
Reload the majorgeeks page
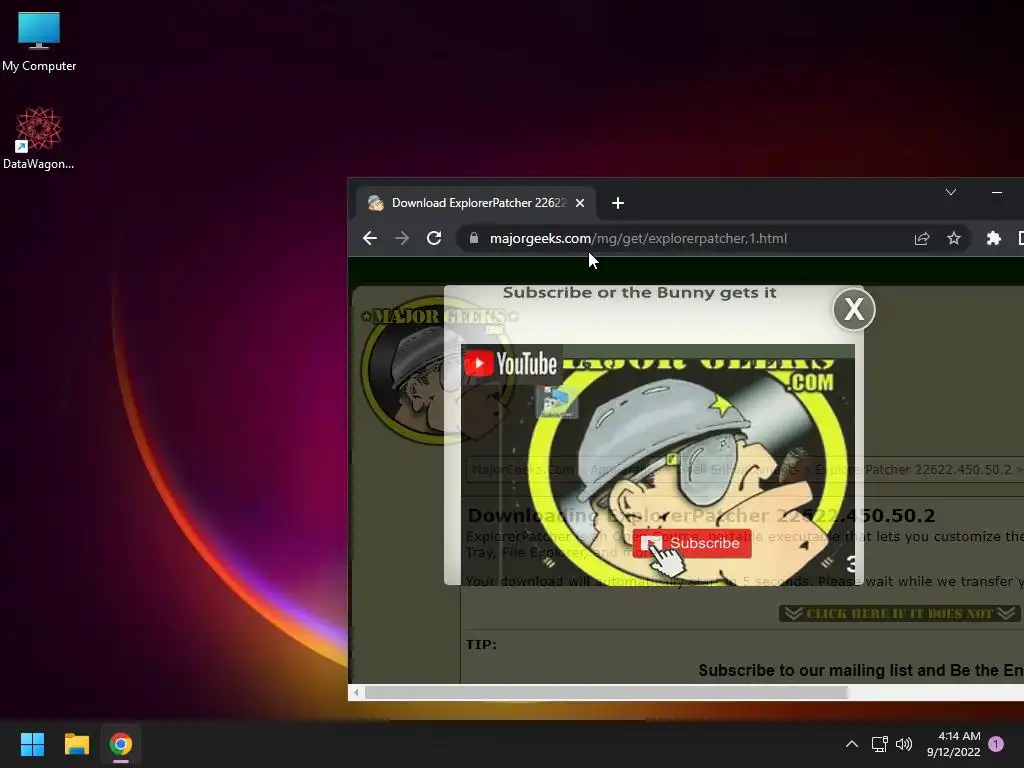tap(434, 238)
